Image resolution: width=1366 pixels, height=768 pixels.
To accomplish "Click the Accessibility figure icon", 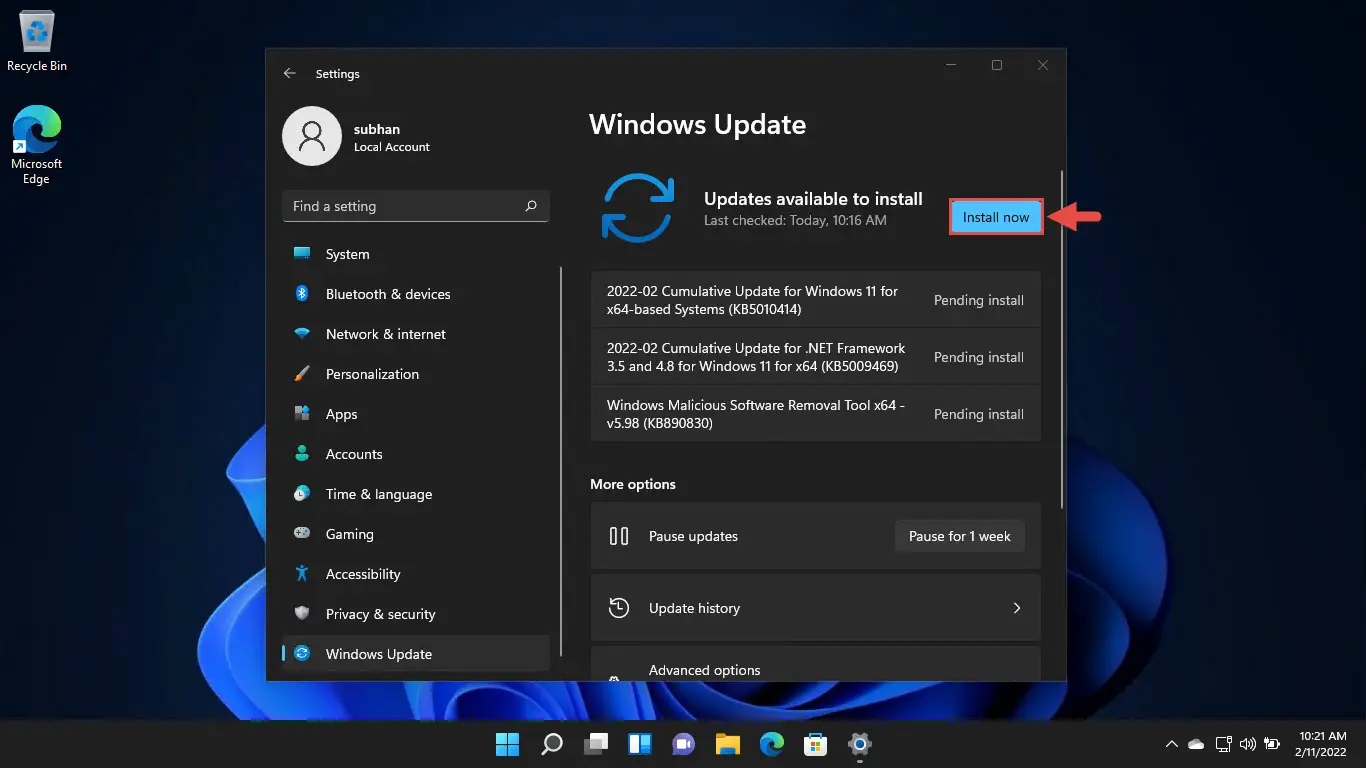I will pos(302,574).
